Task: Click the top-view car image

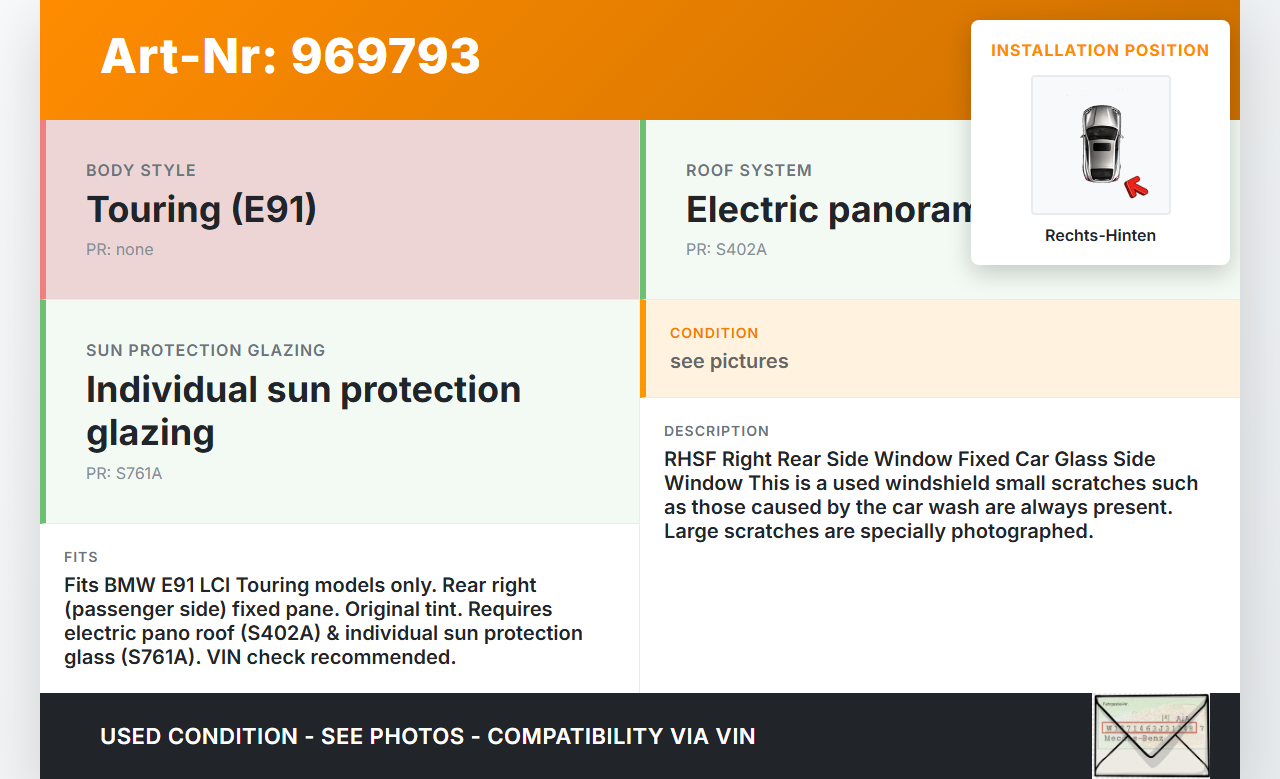Action: coord(1100,143)
